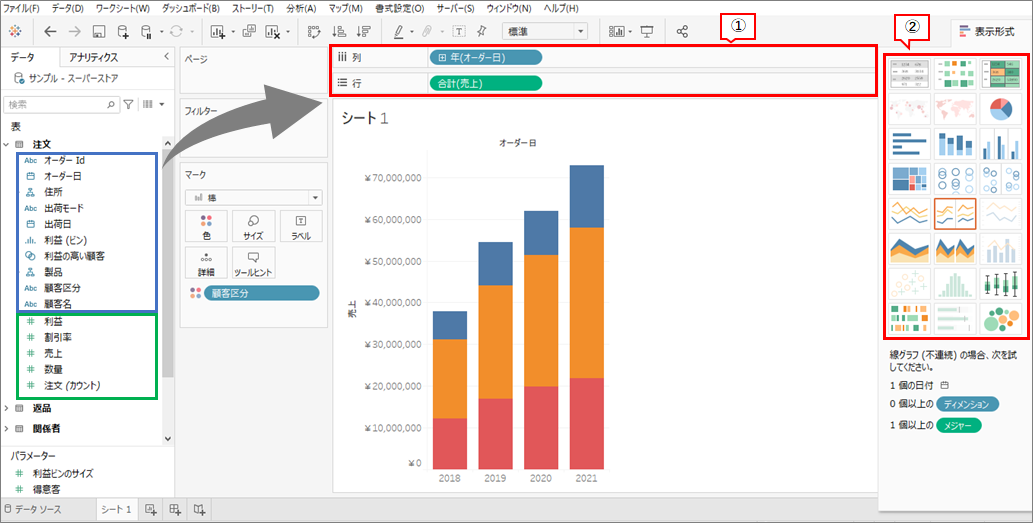Choose the packed bubbles chart type
The height and width of the screenshot is (523, 1033).
1000,319
